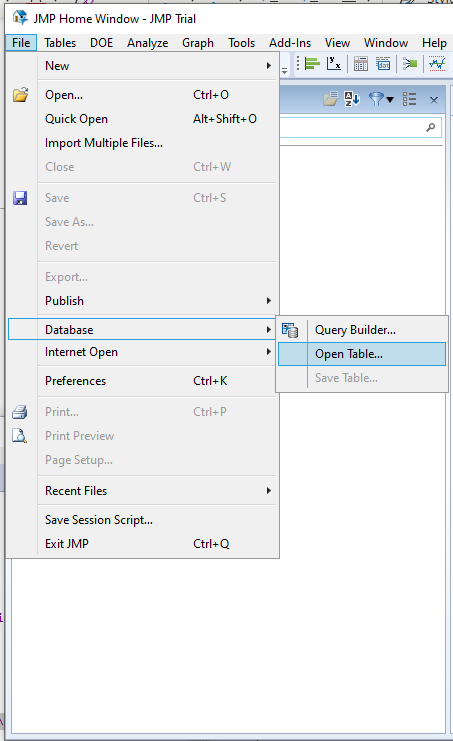The width and height of the screenshot is (453, 741).
Task: Click the Fit Y by X toolbar icon
Action: click(x=334, y=63)
